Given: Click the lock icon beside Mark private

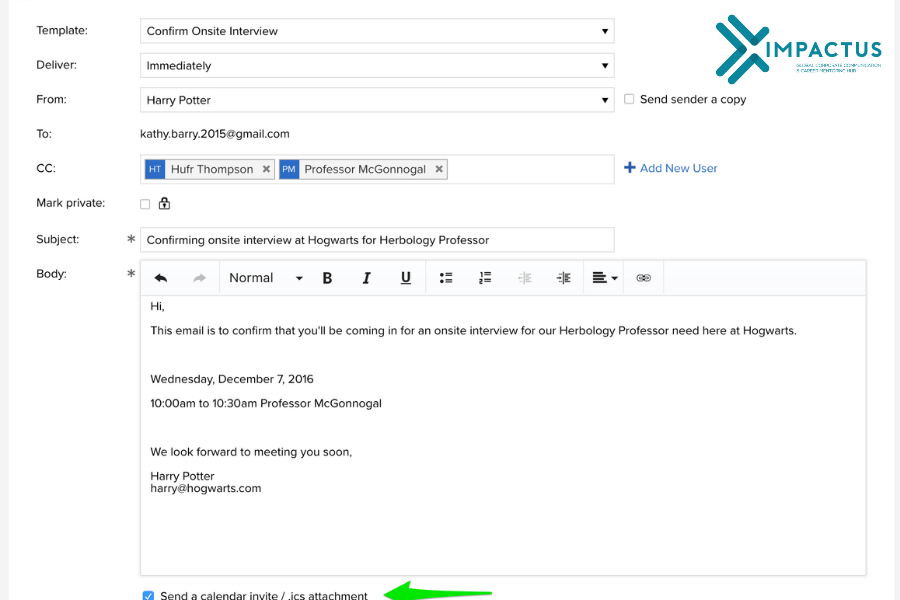Looking at the screenshot, I should click(x=164, y=203).
